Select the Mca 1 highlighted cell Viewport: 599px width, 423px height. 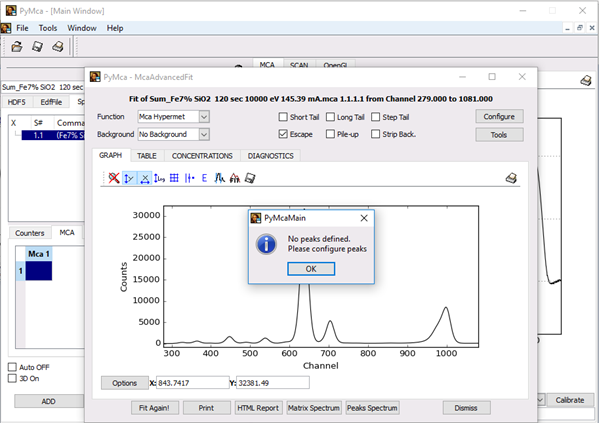coord(39,271)
